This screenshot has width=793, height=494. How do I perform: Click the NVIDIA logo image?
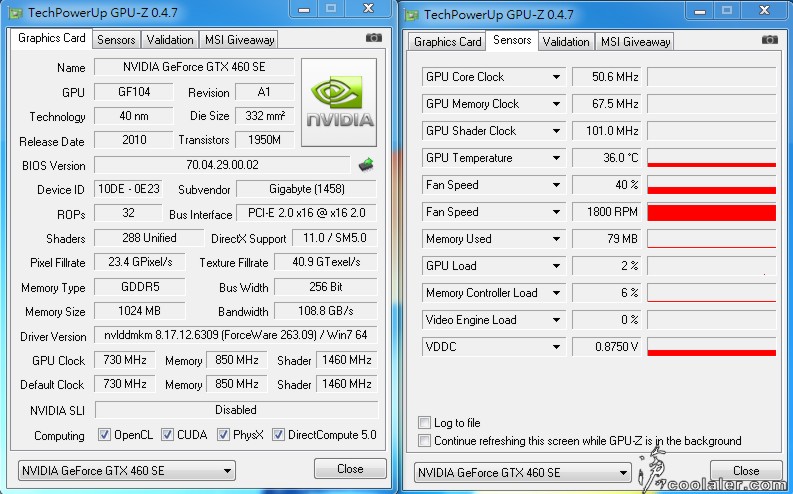[339, 102]
